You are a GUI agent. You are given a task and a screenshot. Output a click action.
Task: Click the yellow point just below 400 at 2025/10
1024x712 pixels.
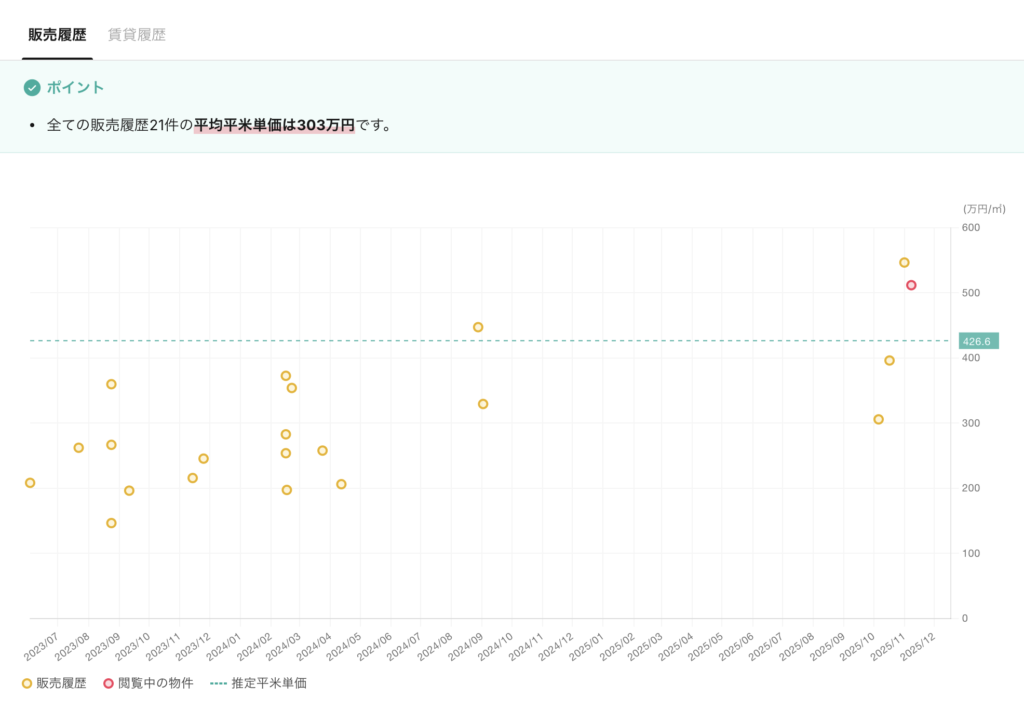click(x=889, y=360)
